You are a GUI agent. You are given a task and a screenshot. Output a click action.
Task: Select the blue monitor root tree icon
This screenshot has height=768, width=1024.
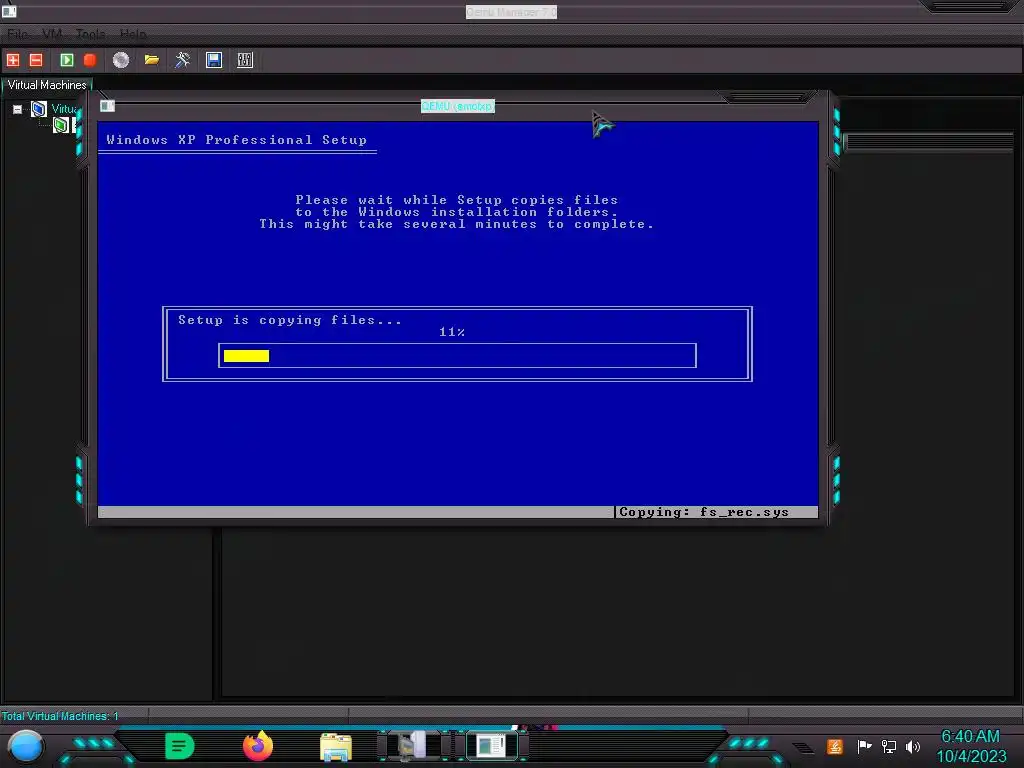(x=39, y=108)
